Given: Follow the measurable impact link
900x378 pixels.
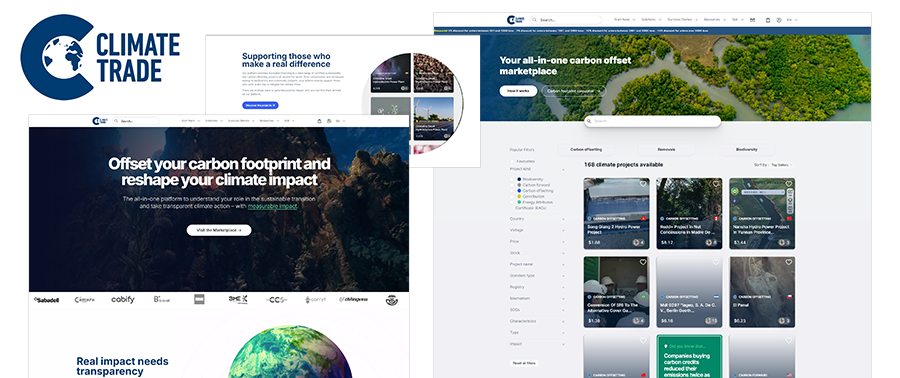Looking at the screenshot, I should [x=273, y=206].
